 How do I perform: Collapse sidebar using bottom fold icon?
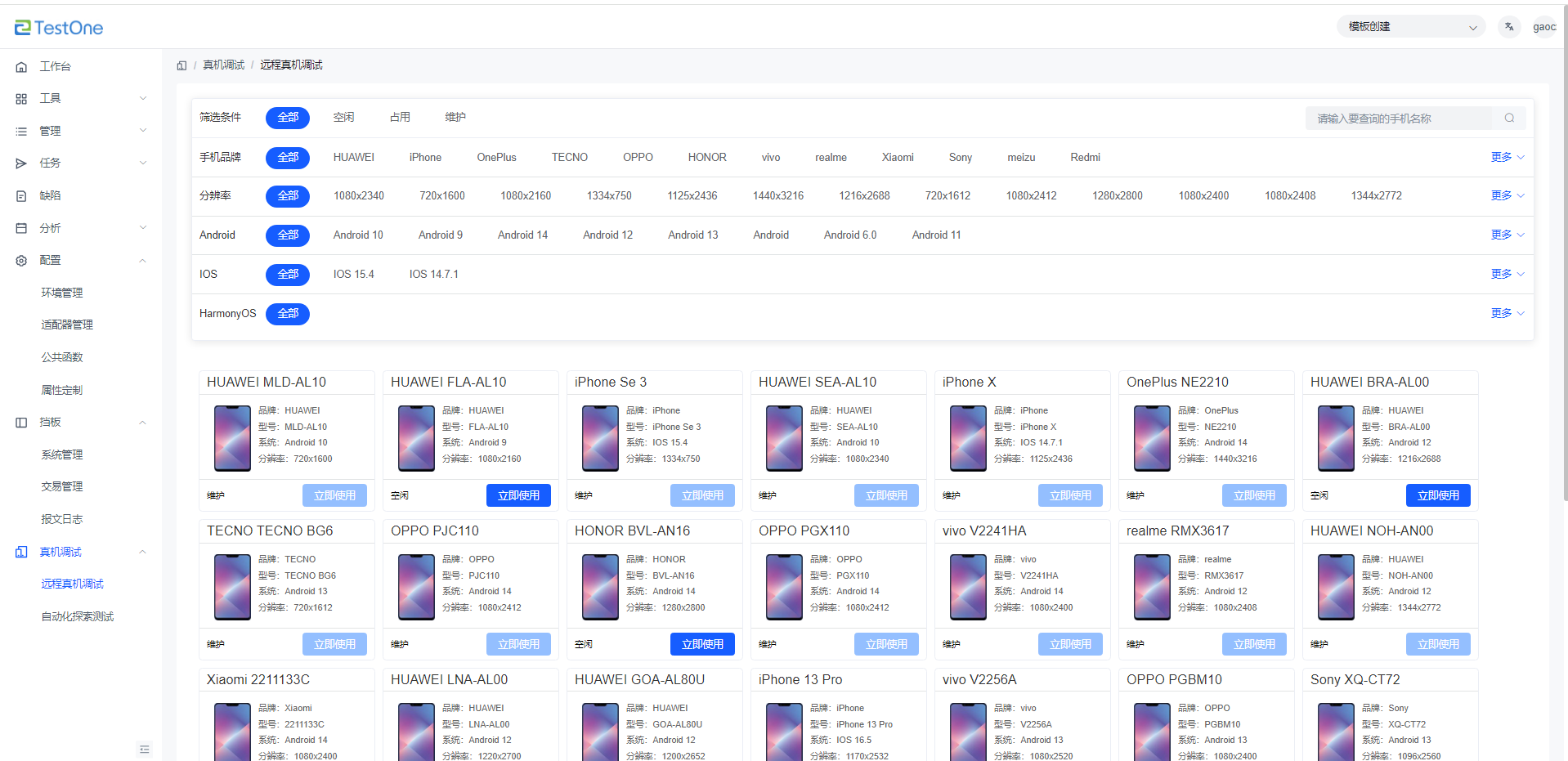click(145, 750)
